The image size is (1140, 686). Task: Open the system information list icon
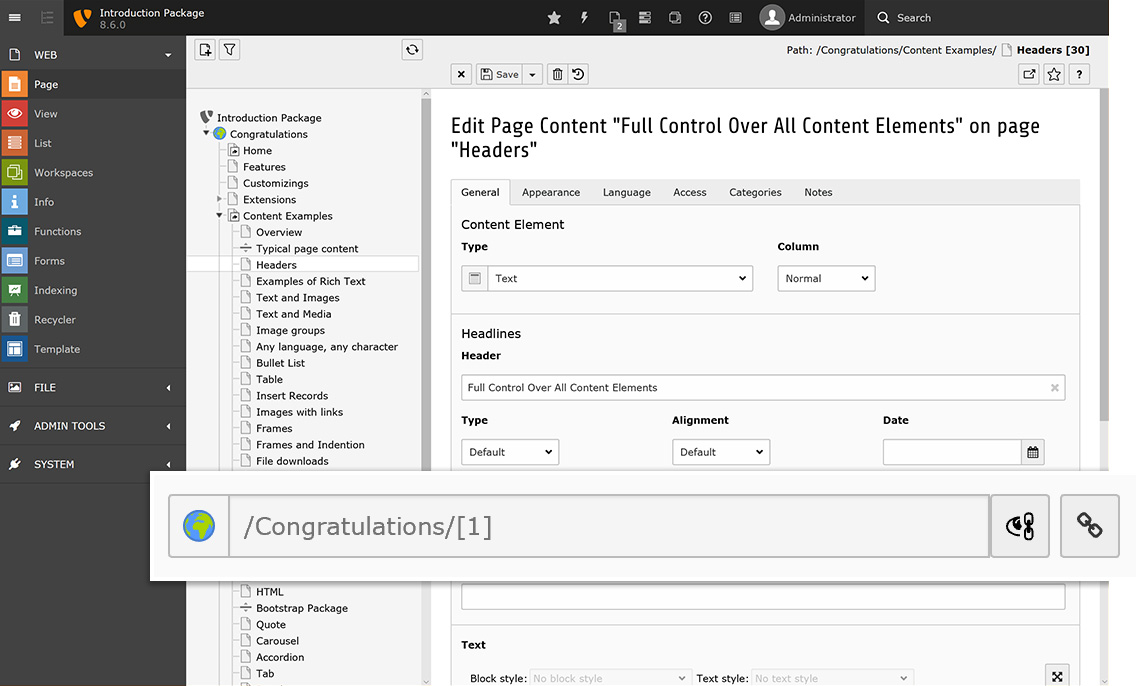736,17
